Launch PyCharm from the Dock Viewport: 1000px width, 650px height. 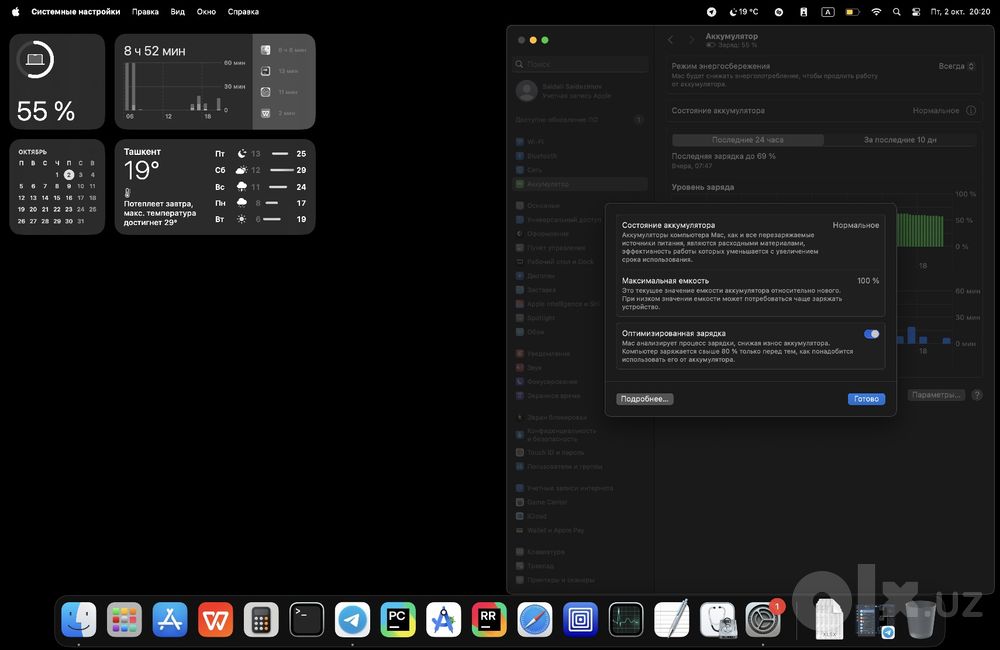point(398,619)
